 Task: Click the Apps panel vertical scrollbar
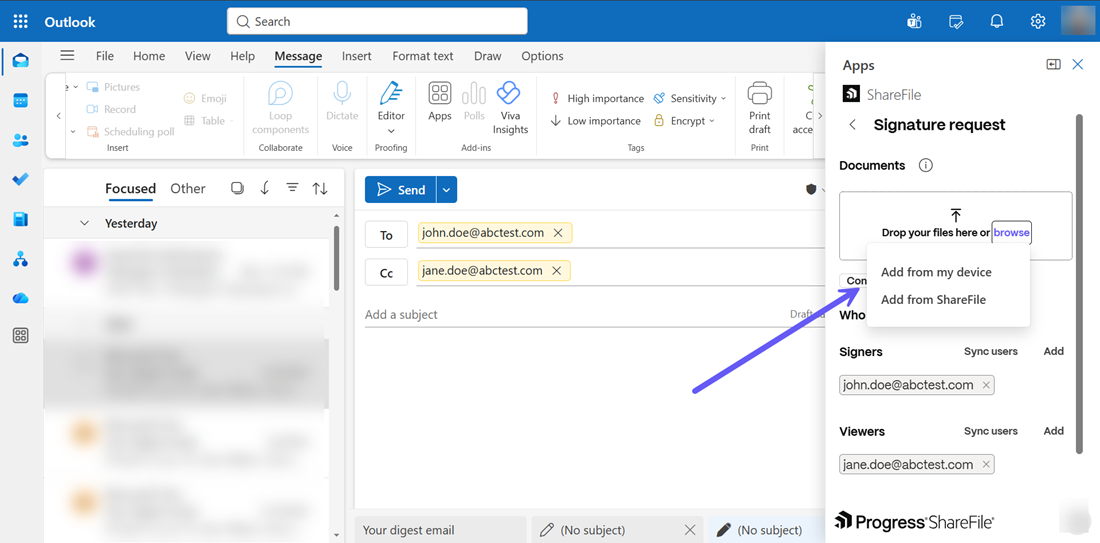(1080, 284)
